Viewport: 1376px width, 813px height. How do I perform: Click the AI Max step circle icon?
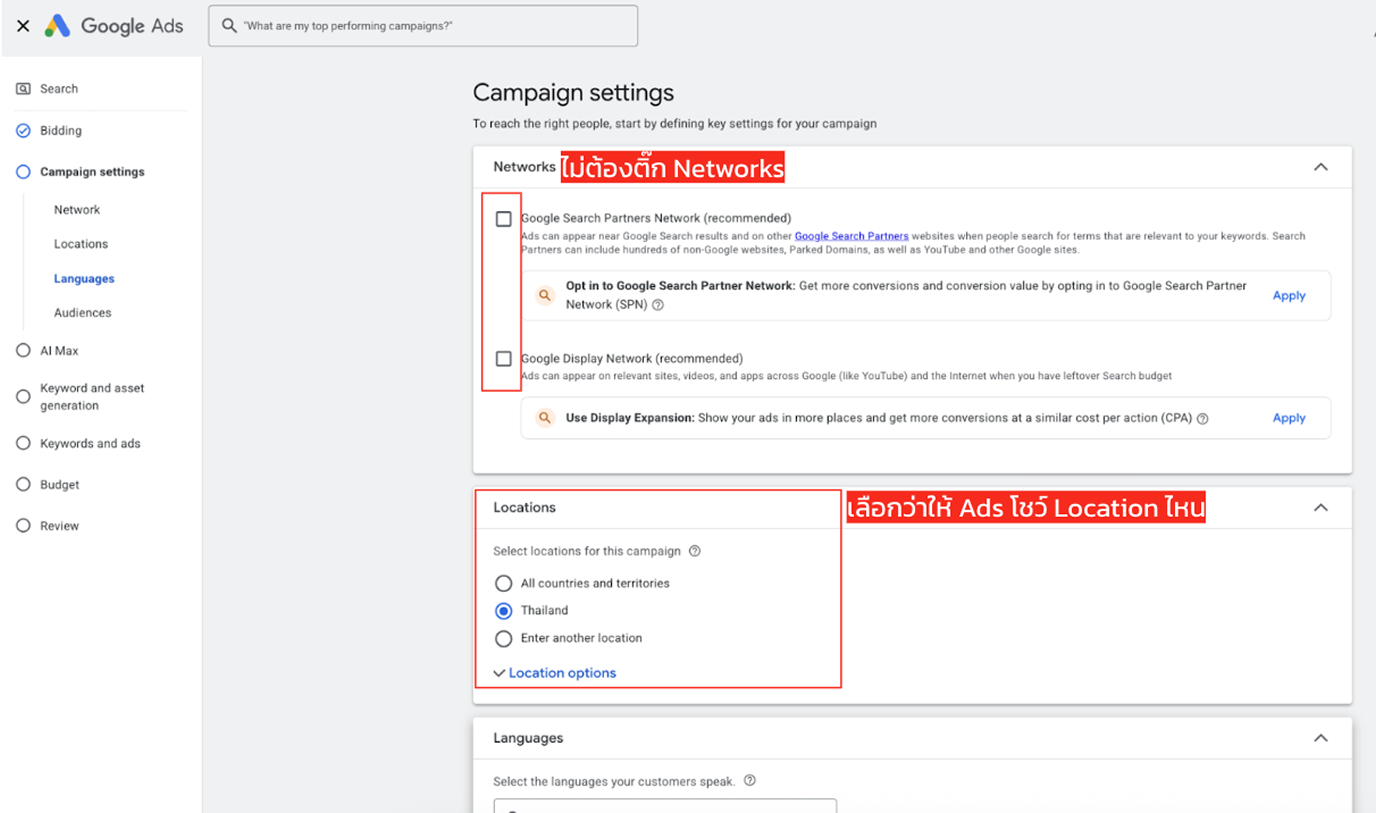coord(23,351)
